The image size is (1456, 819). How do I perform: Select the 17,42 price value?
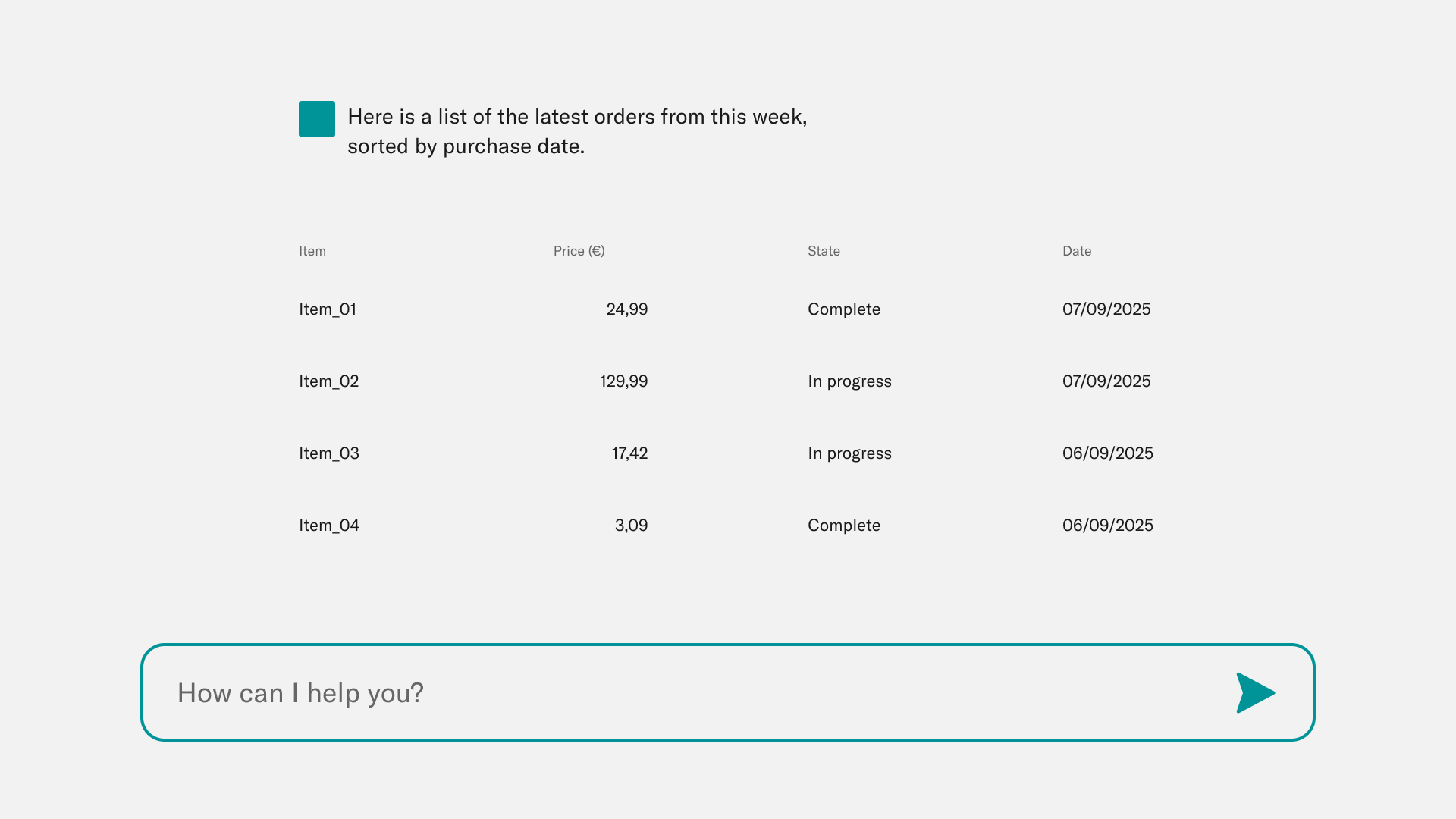point(630,453)
